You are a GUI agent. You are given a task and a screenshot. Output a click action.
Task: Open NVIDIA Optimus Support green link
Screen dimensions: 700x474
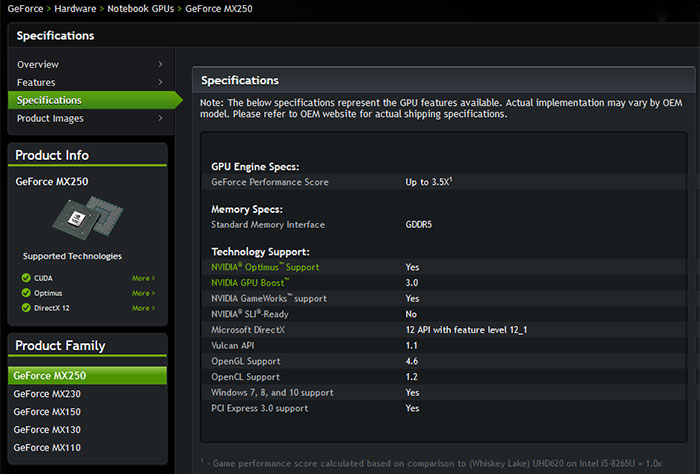(265, 267)
